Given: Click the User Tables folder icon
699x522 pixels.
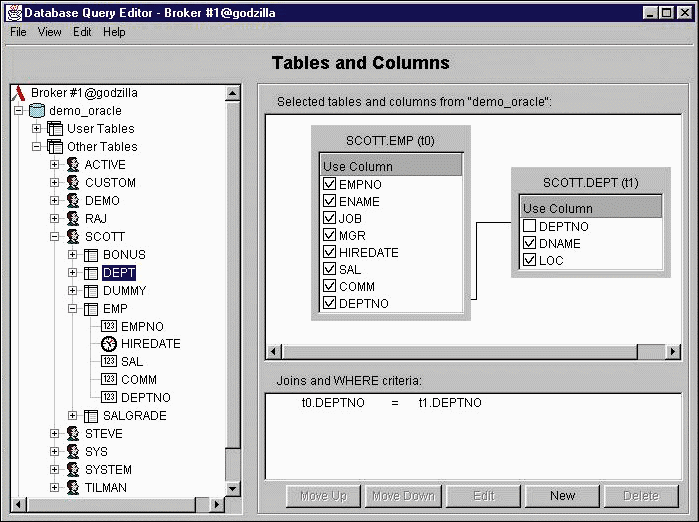Looking at the screenshot, I should point(55,129).
